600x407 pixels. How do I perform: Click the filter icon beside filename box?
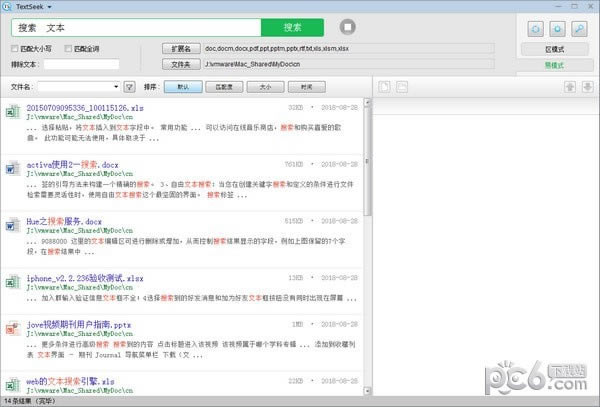pos(130,87)
